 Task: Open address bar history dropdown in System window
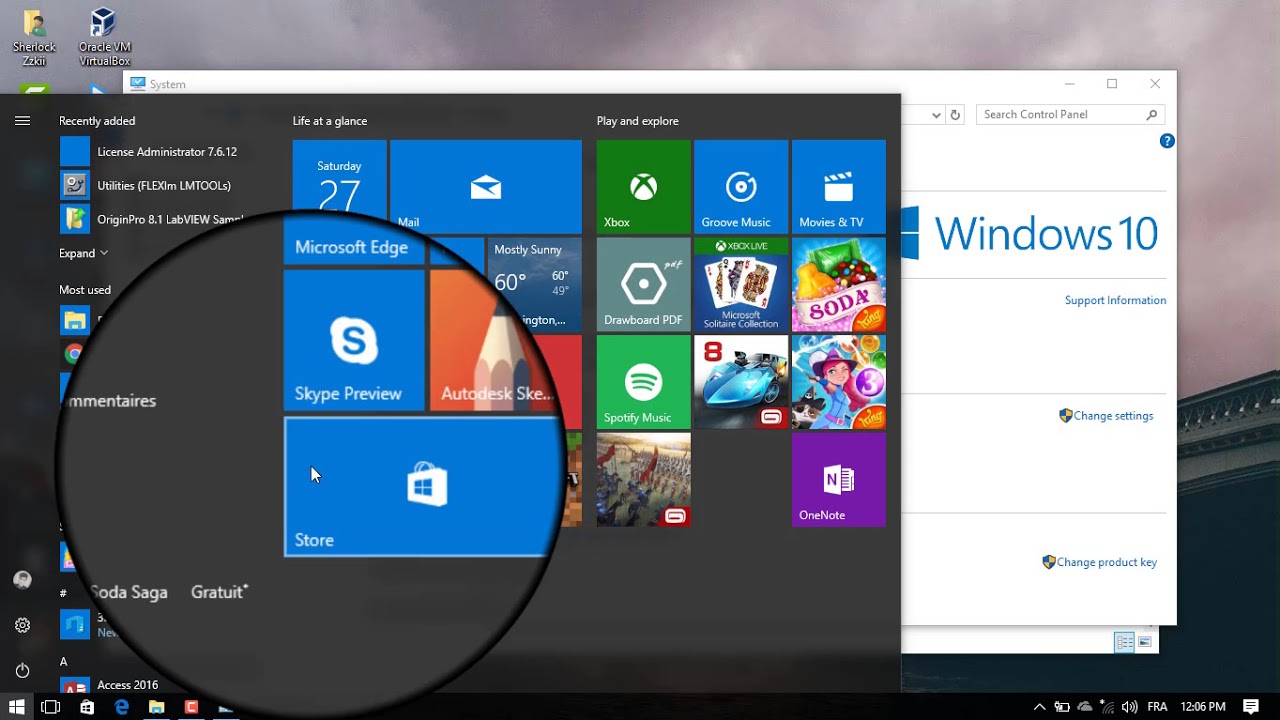[x=936, y=115]
